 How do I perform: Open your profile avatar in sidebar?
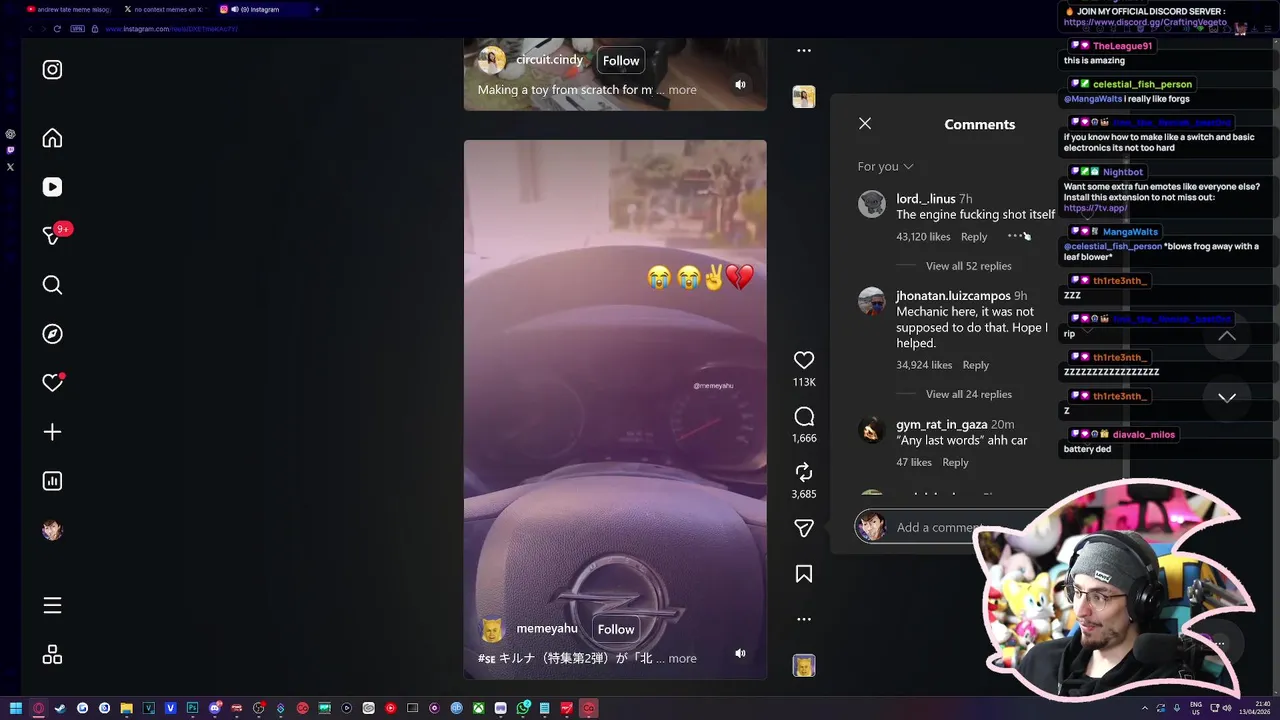point(52,530)
